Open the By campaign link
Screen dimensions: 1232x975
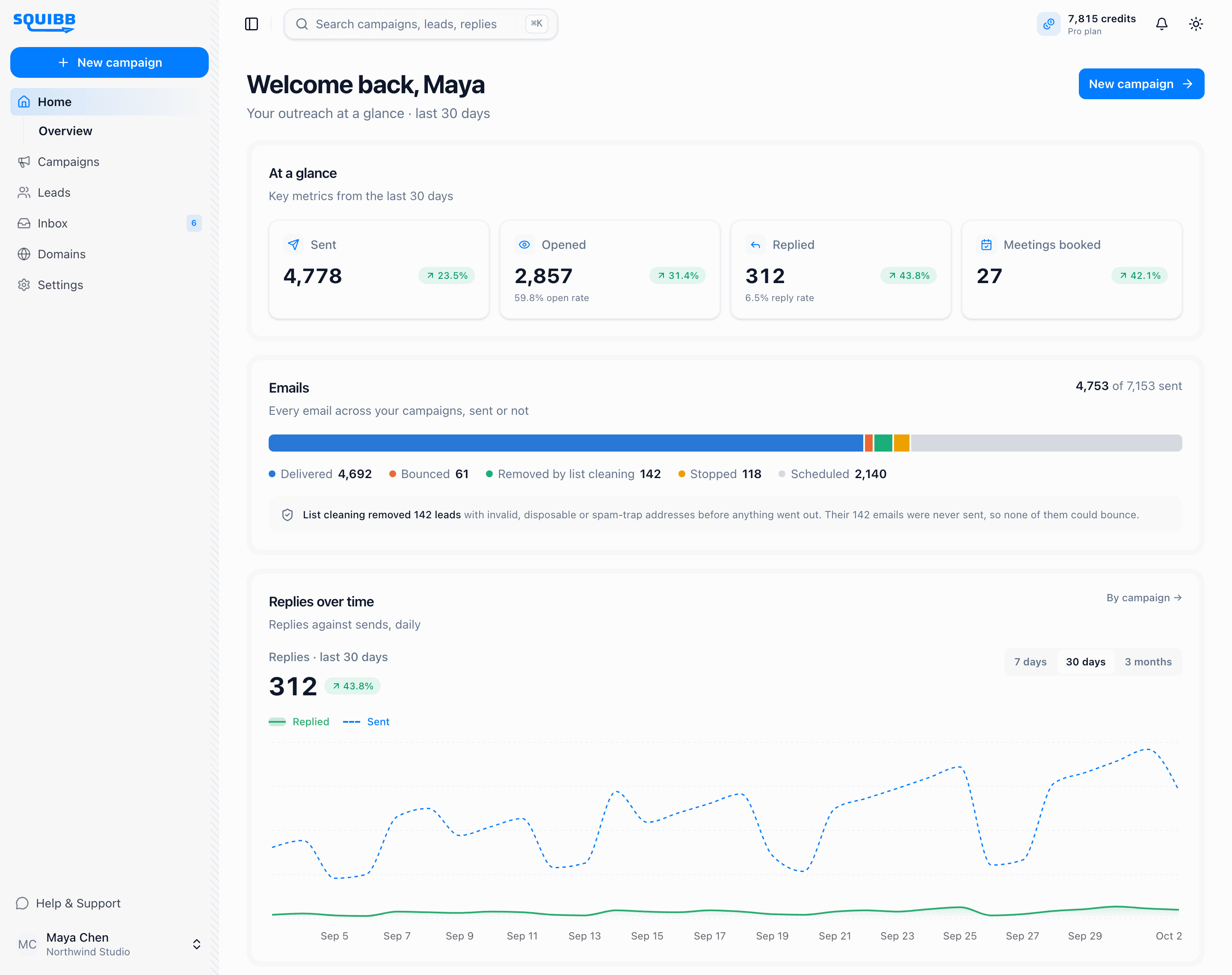1143,598
